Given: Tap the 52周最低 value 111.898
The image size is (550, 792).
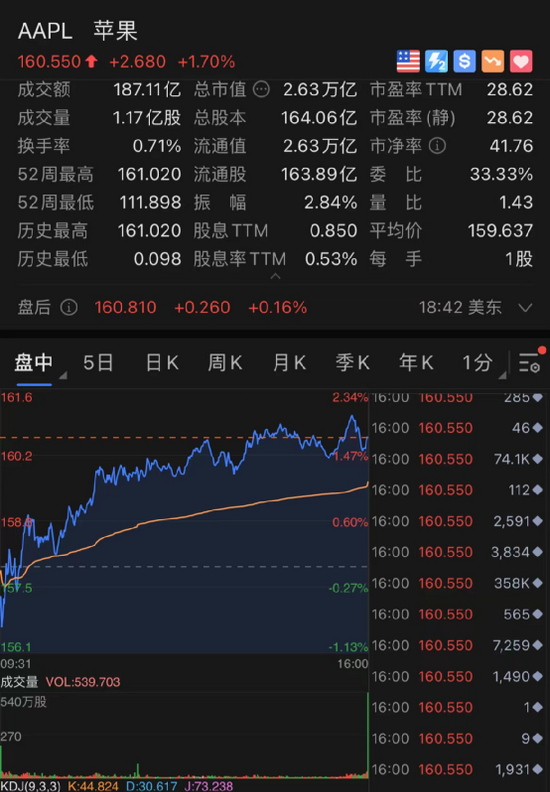Looking at the screenshot, I should (x=151, y=203).
